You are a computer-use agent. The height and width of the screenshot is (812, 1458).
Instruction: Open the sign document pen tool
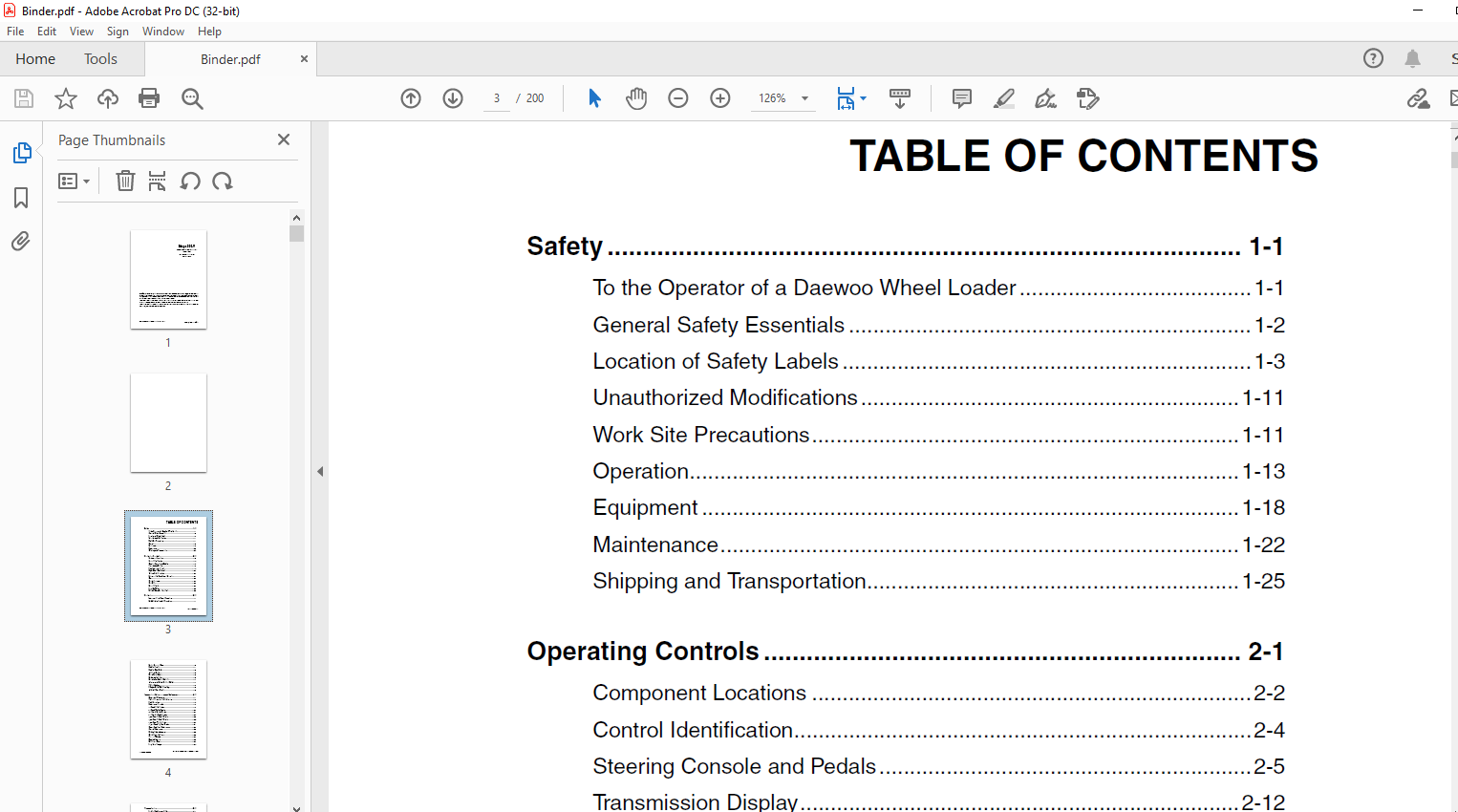1046,98
